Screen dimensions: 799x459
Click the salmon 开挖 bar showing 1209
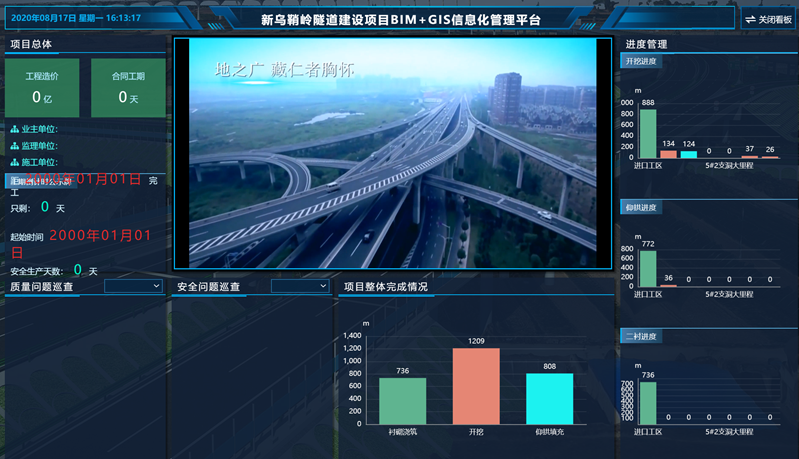point(476,386)
